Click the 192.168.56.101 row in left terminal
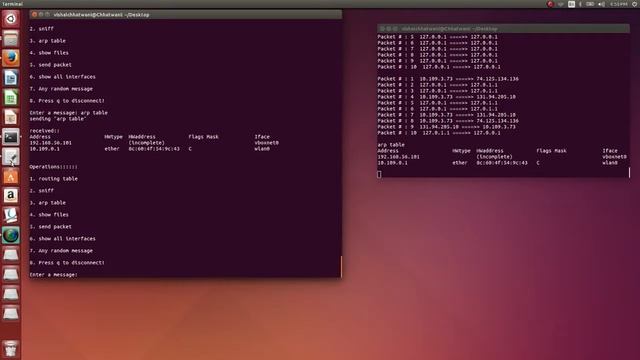The width and height of the screenshot is (640, 360). [154, 143]
